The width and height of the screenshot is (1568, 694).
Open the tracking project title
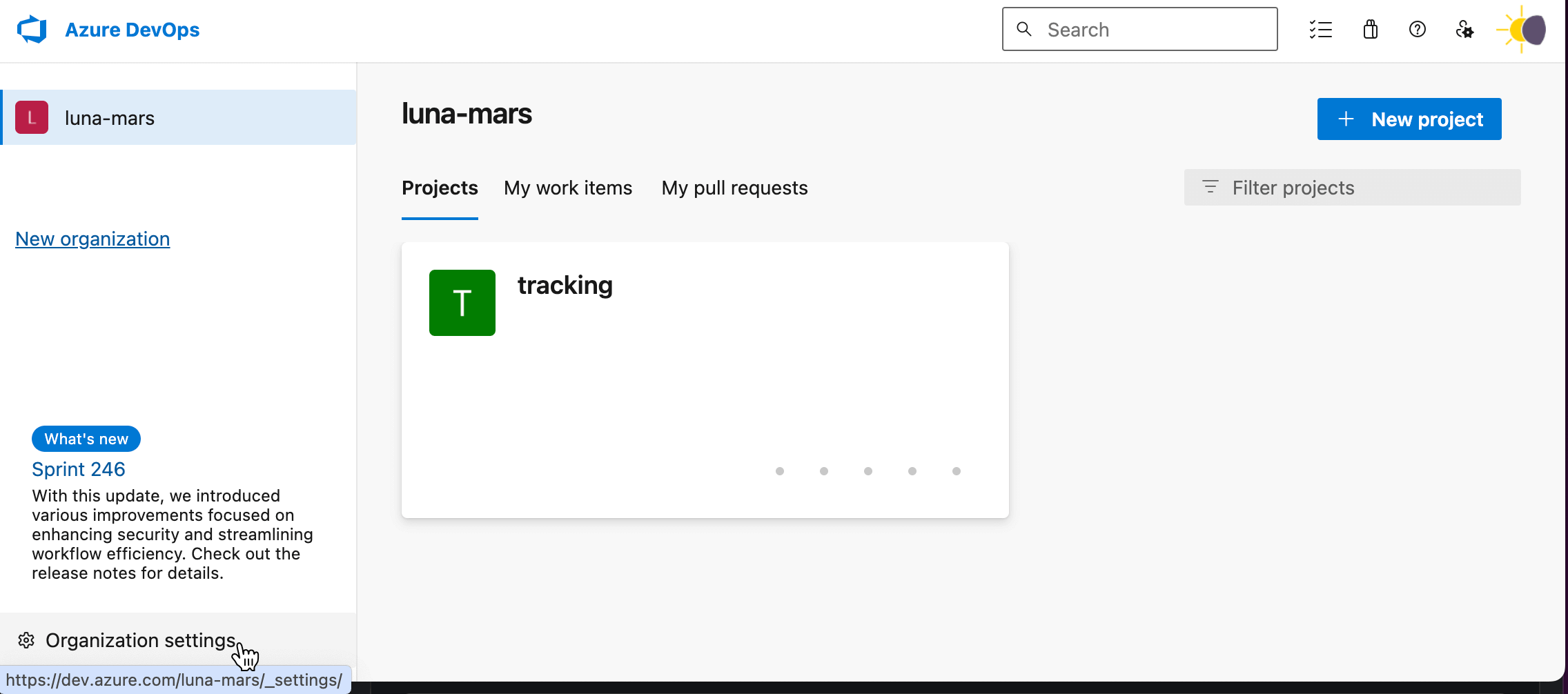coord(565,285)
